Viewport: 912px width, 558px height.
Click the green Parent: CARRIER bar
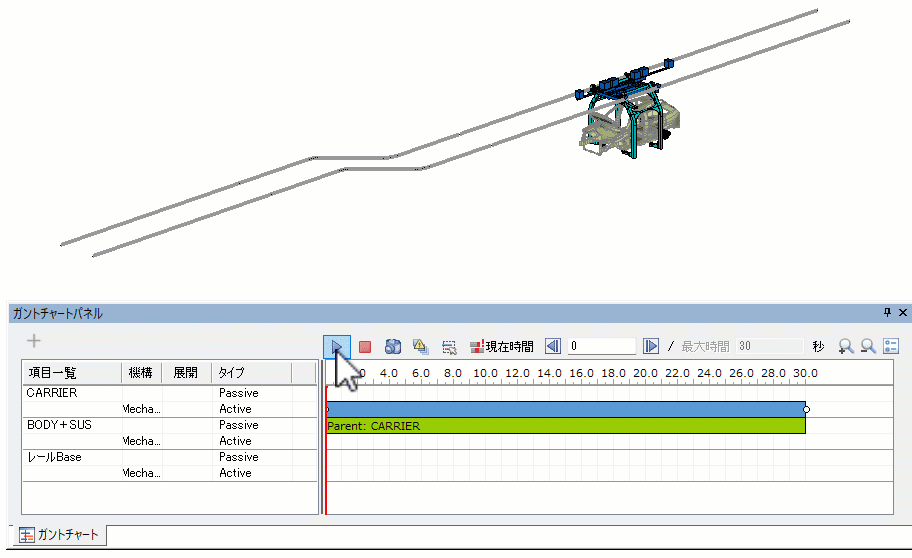click(565, 426)
